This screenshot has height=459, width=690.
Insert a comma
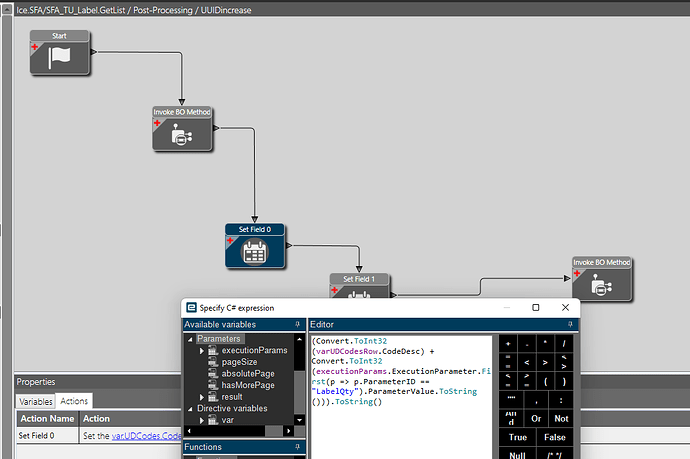tap(536, 400)
